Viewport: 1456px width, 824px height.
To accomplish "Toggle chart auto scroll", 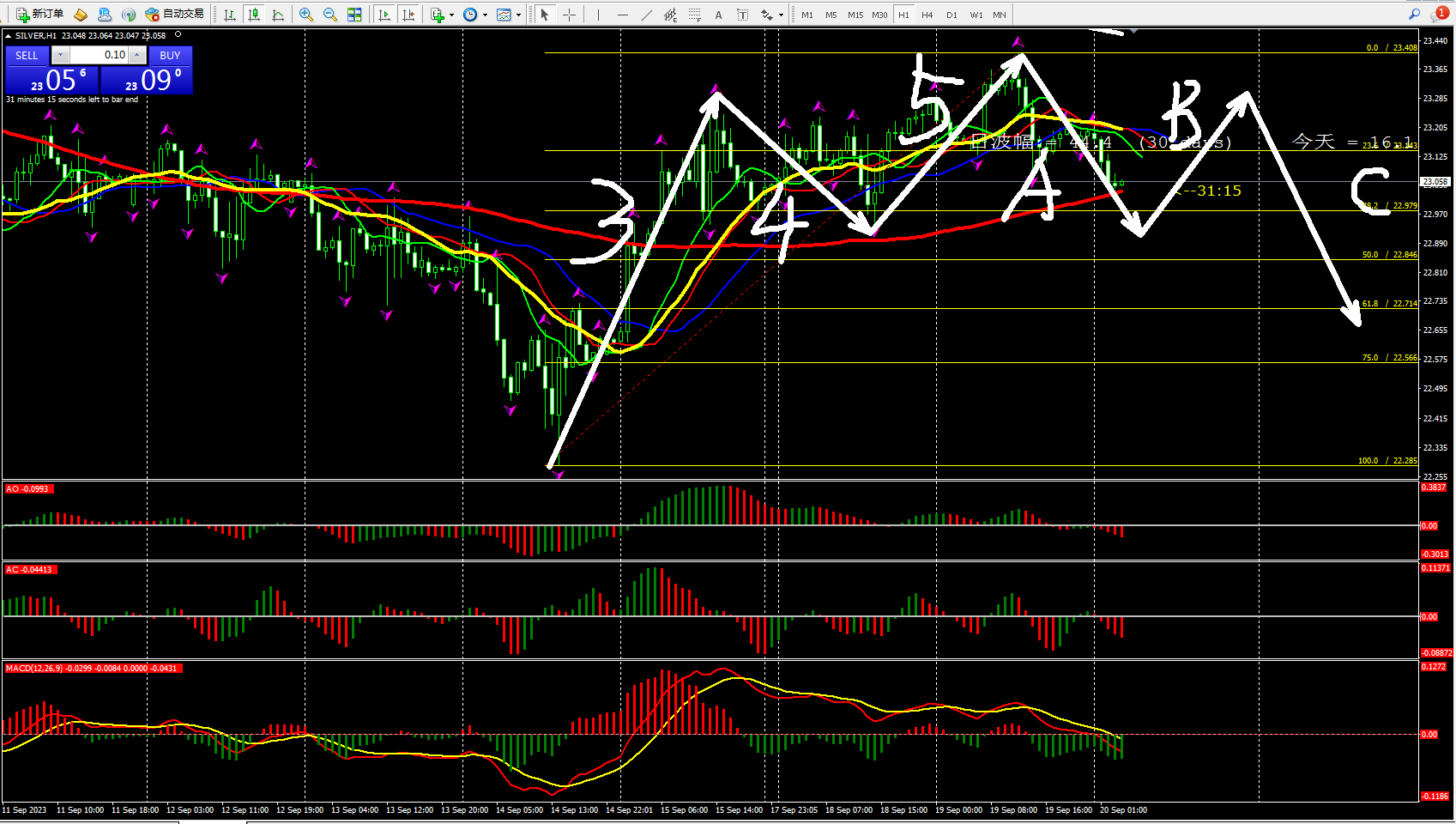I will 384,15.
